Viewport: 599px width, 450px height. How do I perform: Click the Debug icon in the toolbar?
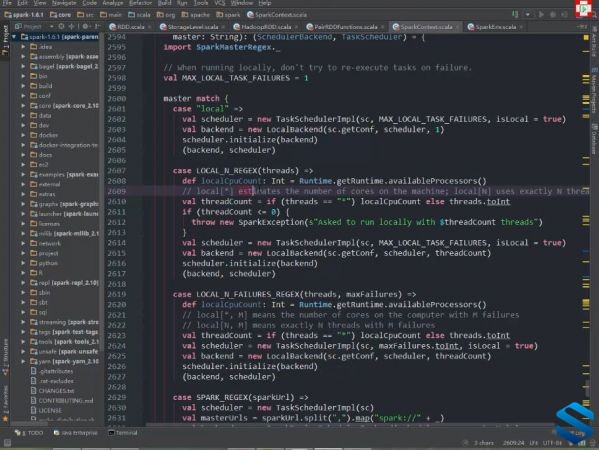(x=552, y=15)
